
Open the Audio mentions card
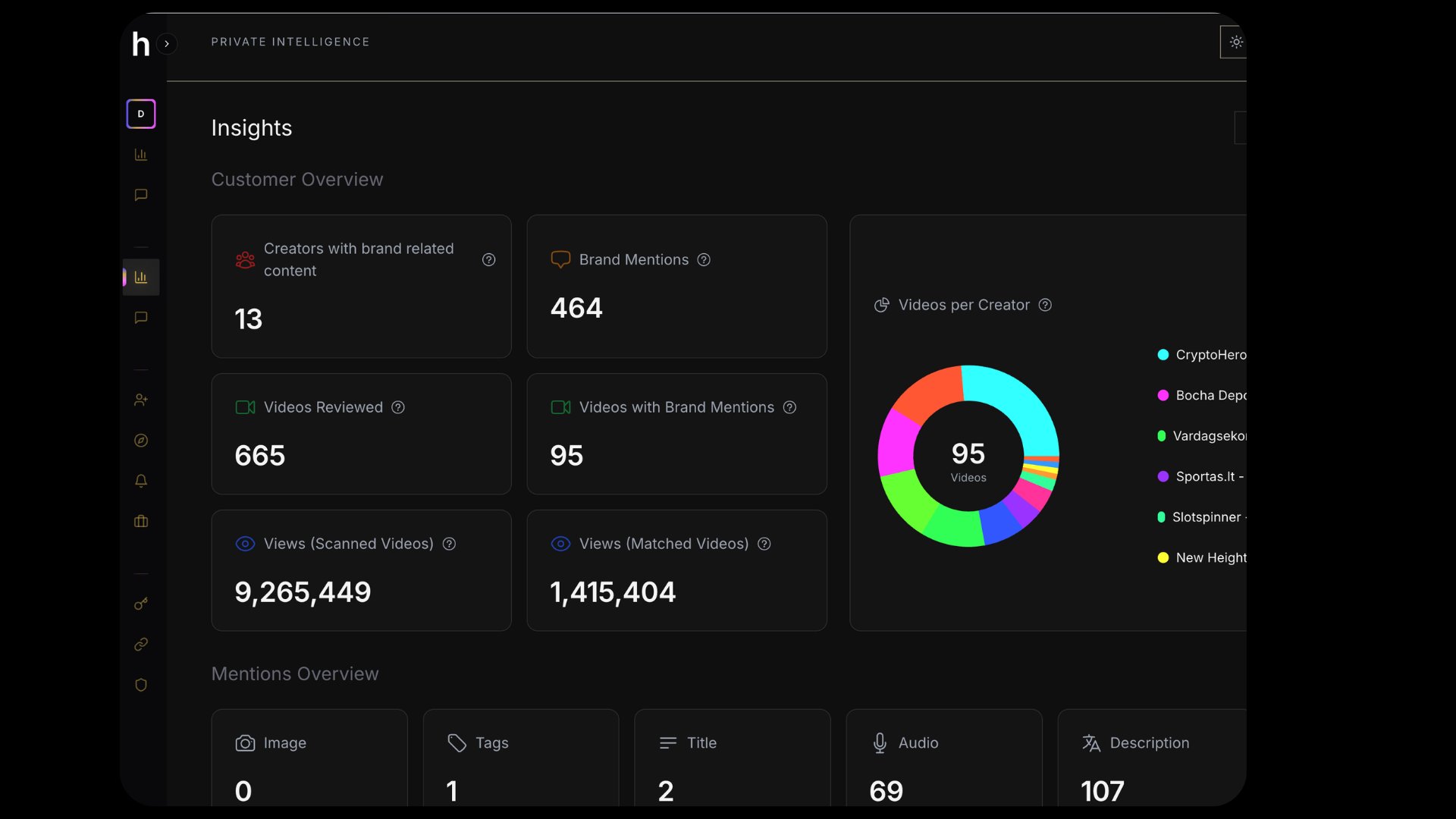tap(943, 758)
